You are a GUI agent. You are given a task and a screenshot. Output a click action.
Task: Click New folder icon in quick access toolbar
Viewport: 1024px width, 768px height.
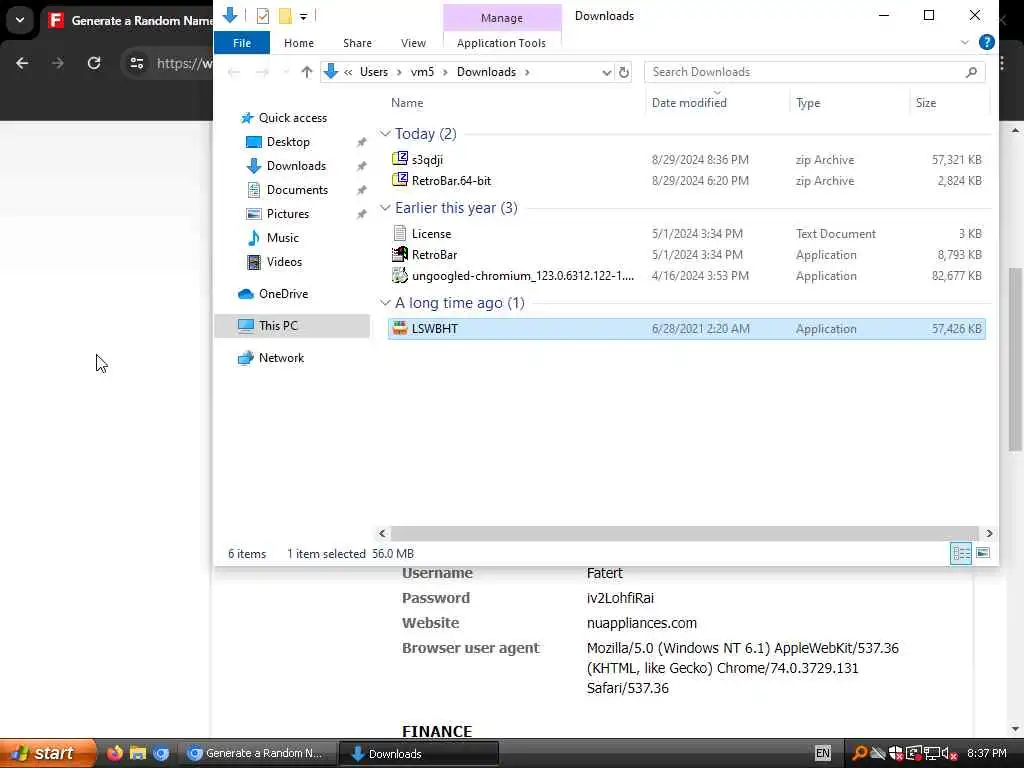click(x=285, y=16)
